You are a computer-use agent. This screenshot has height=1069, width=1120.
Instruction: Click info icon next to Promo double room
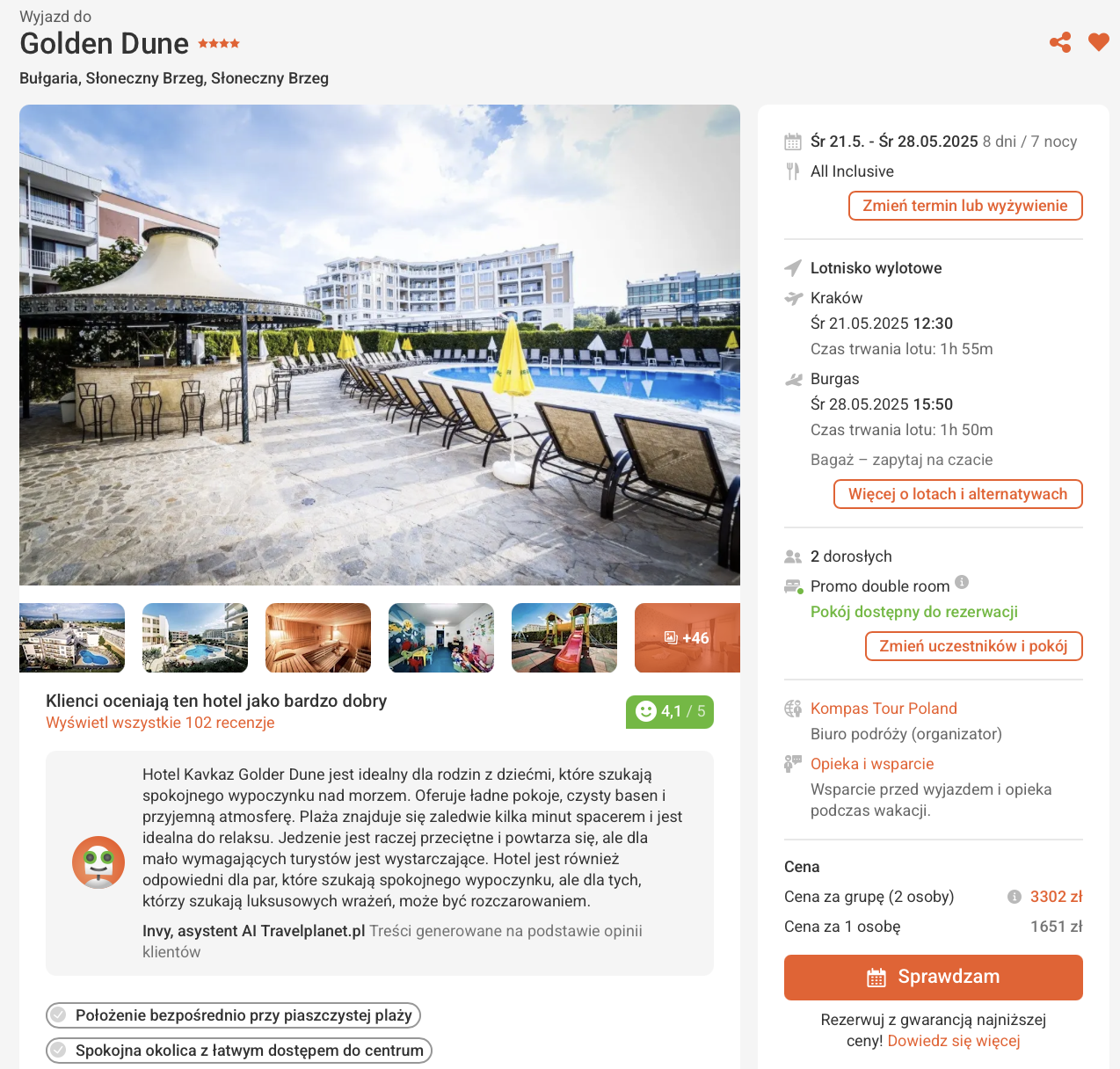click(962, 582)
